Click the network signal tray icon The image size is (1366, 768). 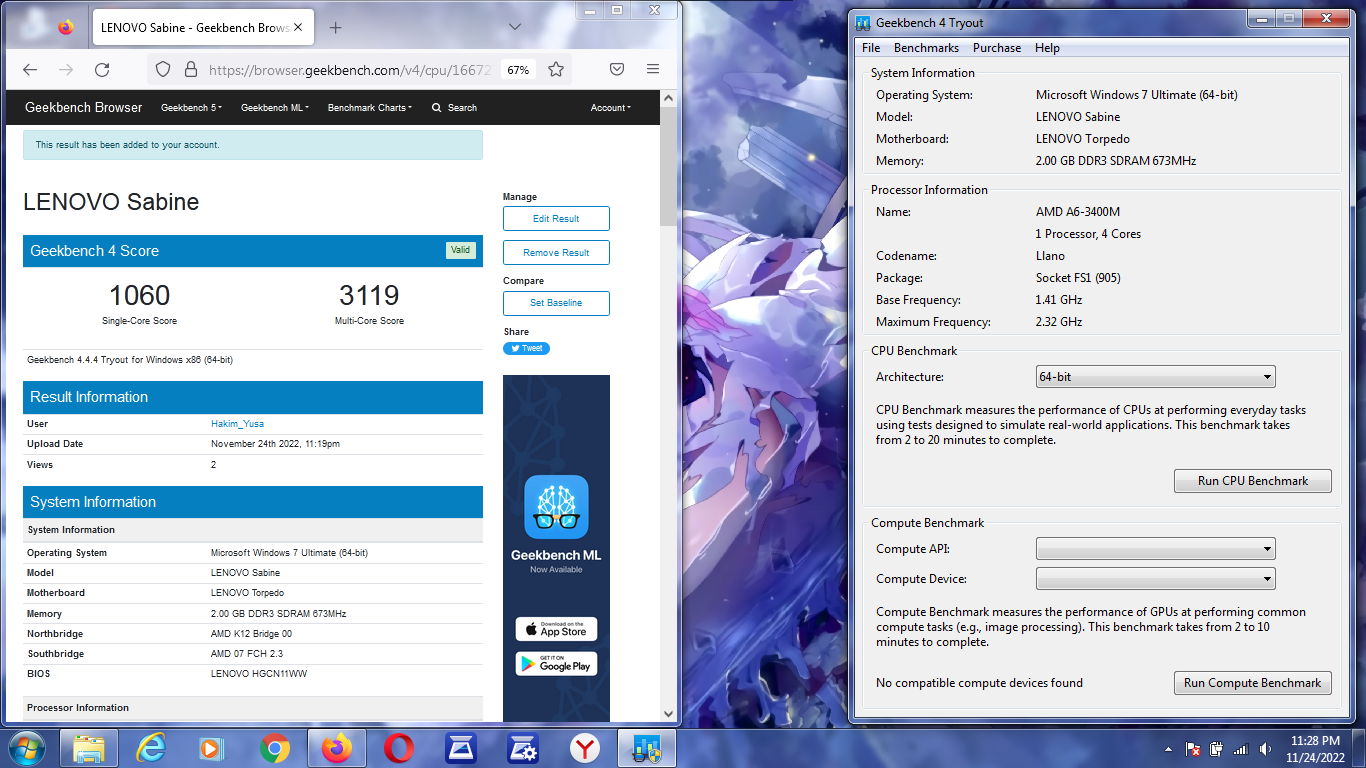(1241, 748)
